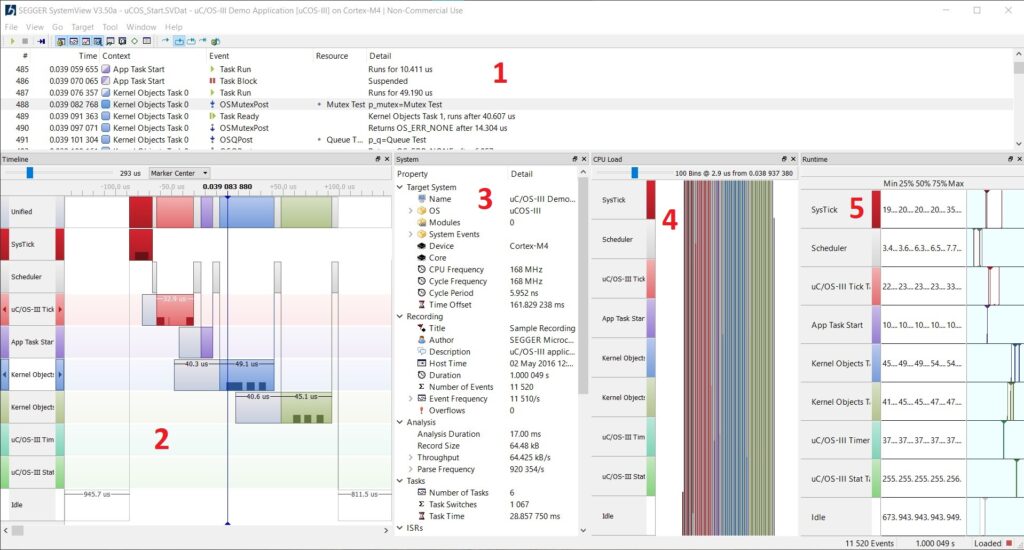The width and height of the screenshot is (1024, 550).
Task: Open the Help menu
Action: [x=174, y=27]
